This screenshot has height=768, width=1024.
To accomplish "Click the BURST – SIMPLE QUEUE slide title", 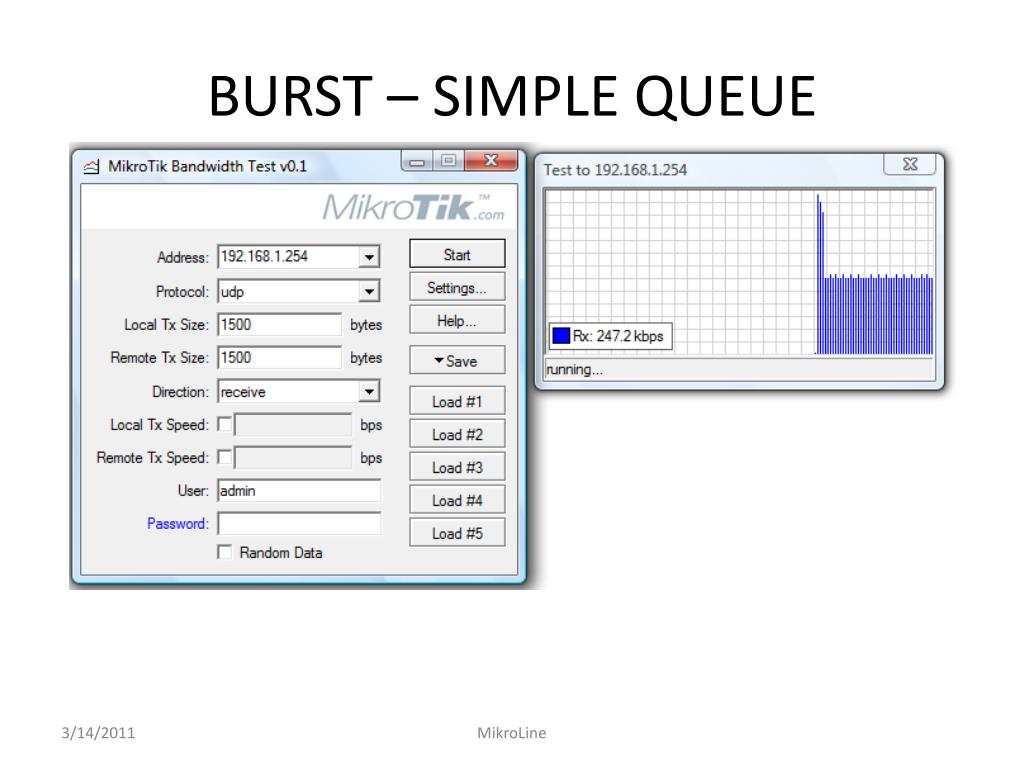I will (x=512, y=95).
